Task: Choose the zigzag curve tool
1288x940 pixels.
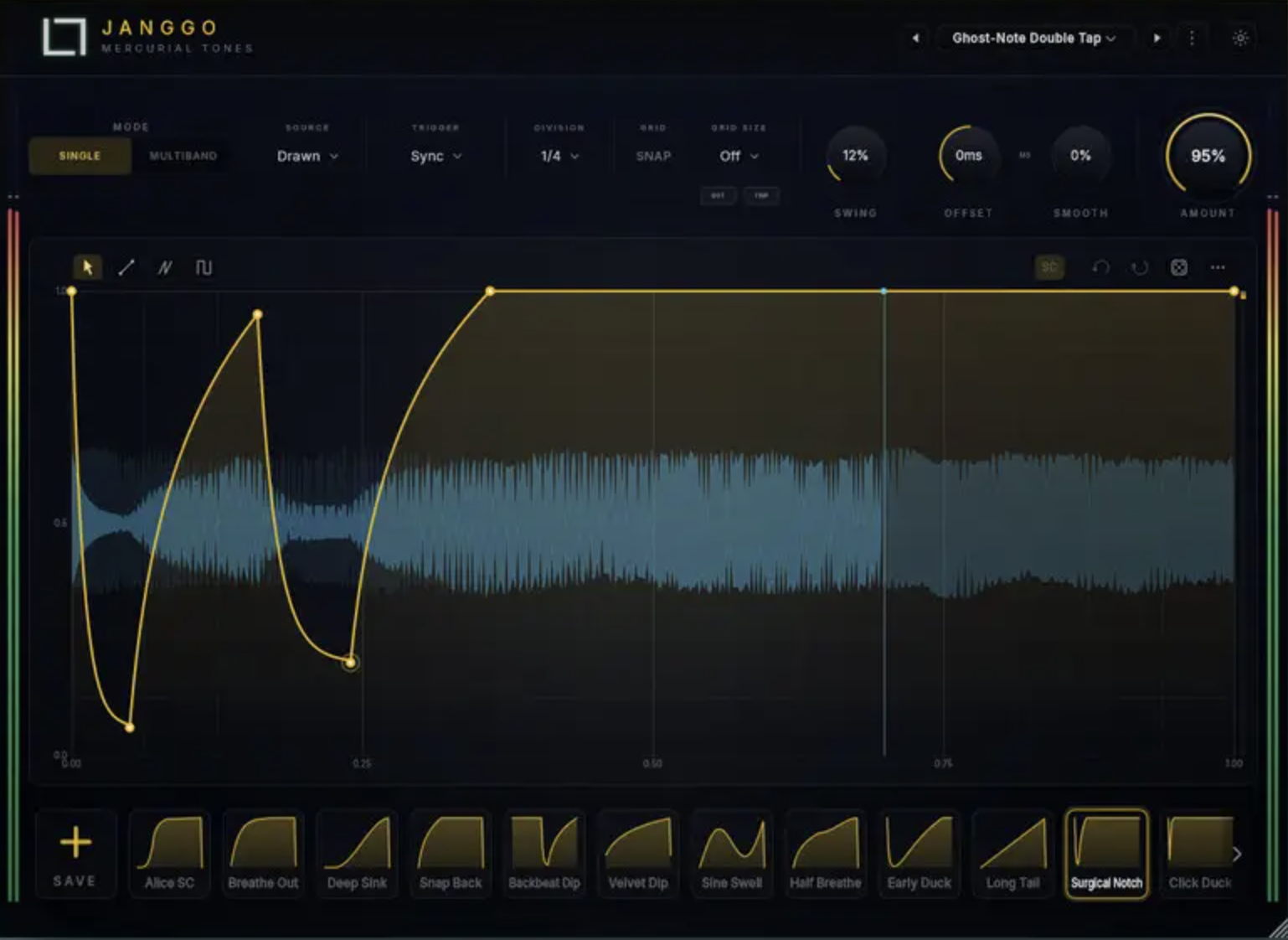Action: 165,267
